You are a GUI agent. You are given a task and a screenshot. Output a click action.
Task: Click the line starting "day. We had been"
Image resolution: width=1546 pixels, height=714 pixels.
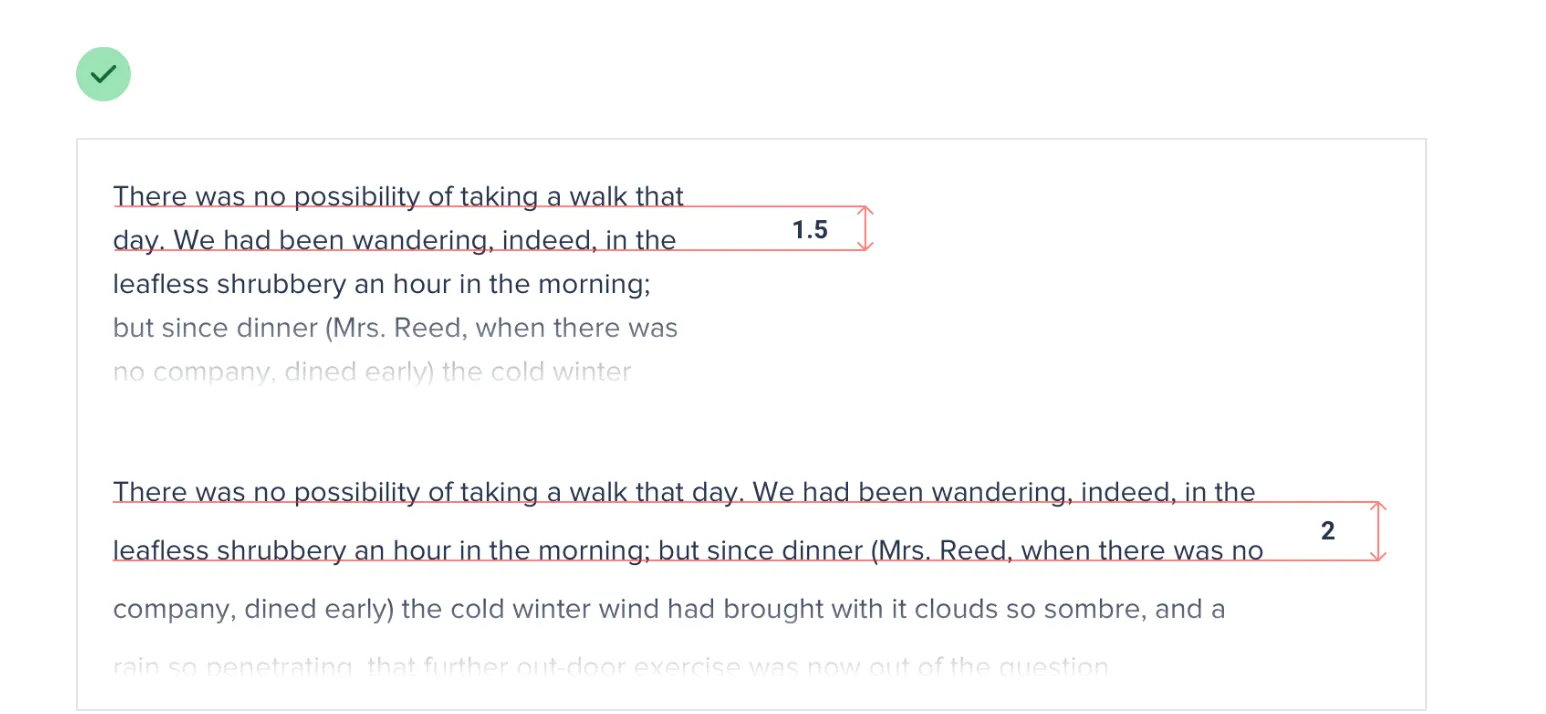coord(394,240)
